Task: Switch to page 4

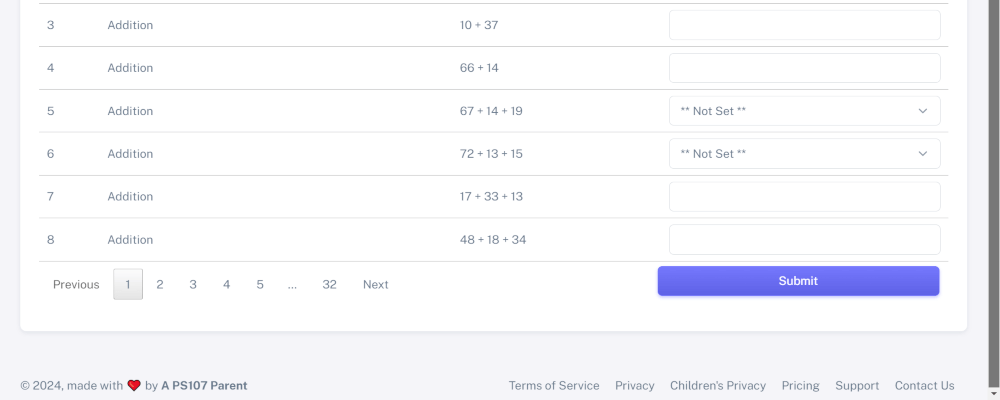Action: click(x=226, y=285)
